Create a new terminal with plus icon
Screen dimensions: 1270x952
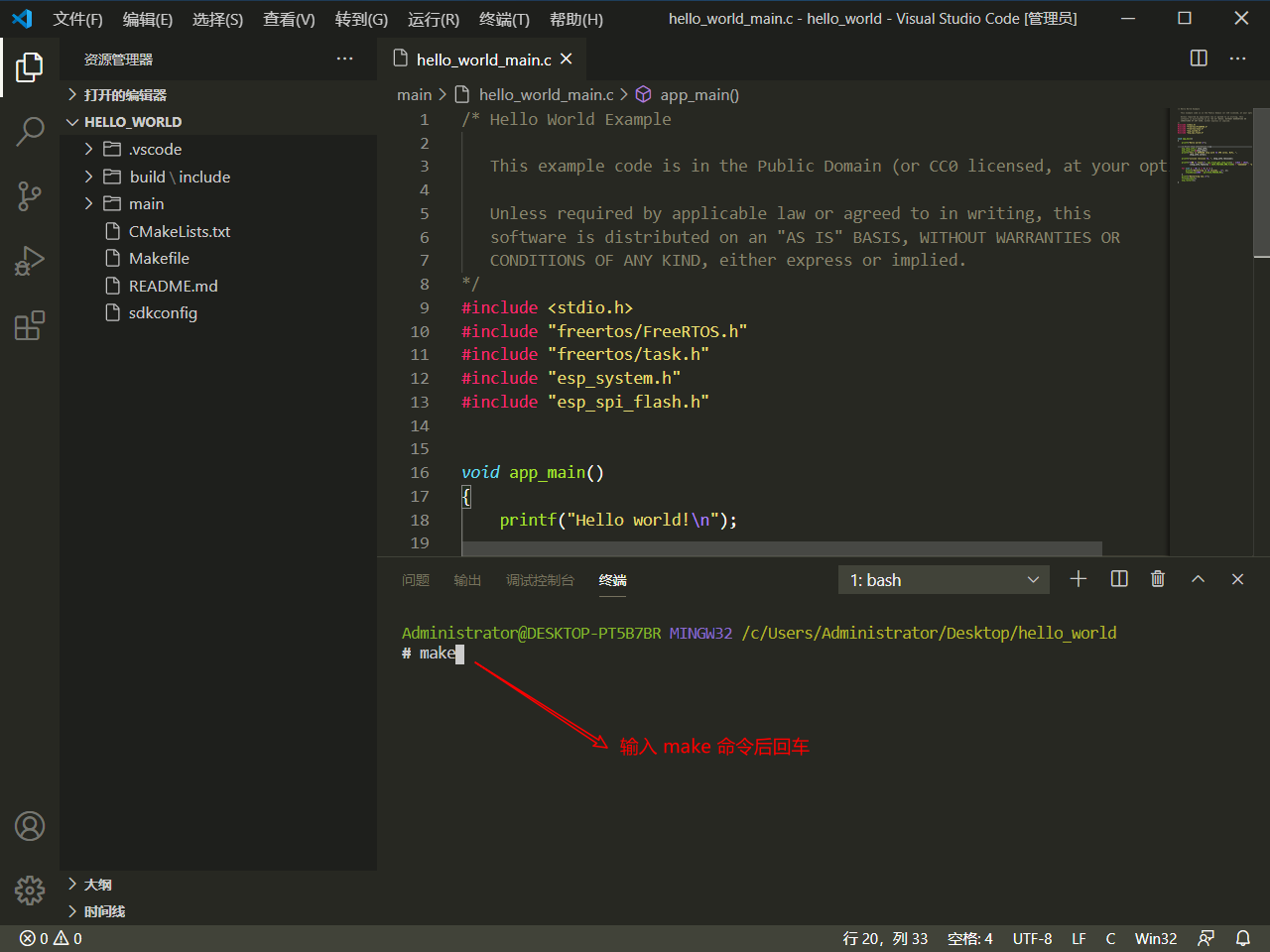(x=1079, y=579)
